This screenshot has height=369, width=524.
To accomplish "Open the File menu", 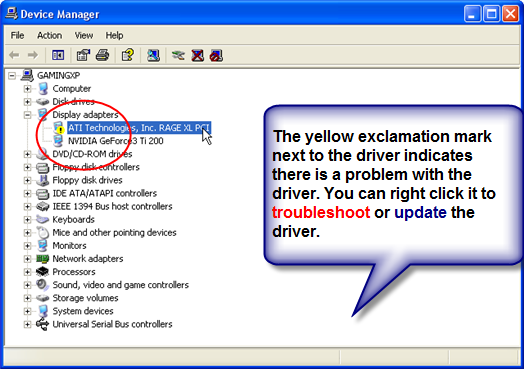I will [17, 35].
